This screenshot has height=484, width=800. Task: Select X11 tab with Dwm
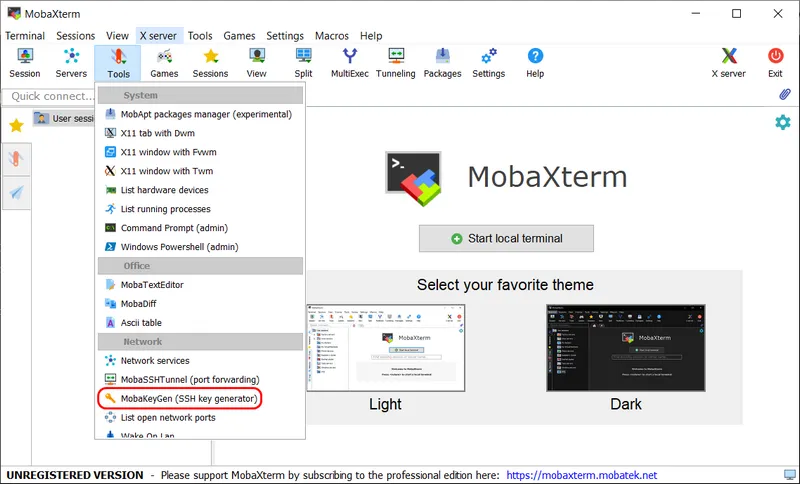[200, 133]
